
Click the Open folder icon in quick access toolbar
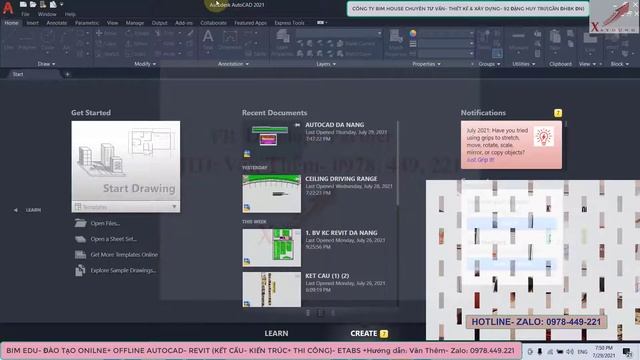(33, 4)
